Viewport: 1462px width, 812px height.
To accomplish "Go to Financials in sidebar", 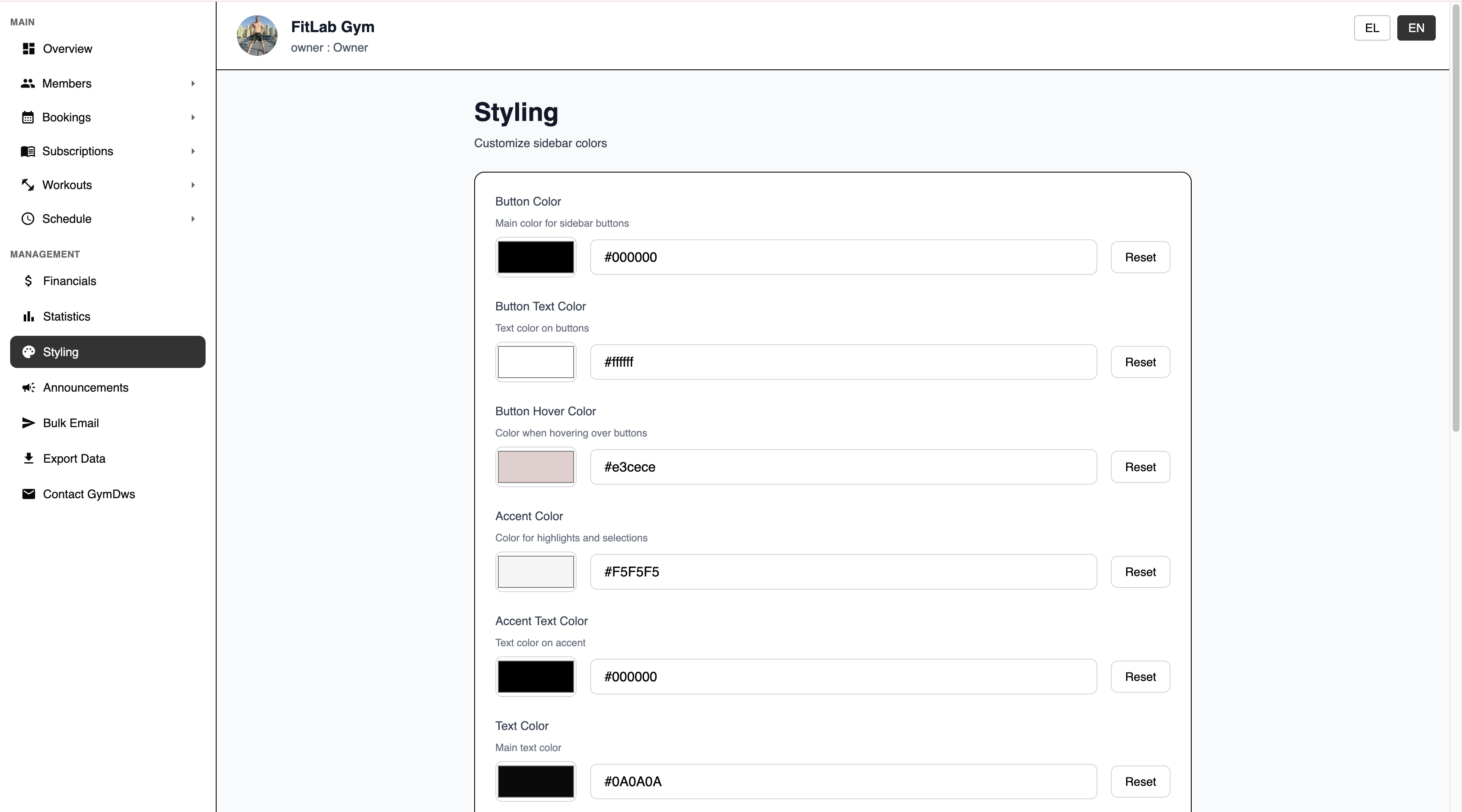I will point(108,281).
